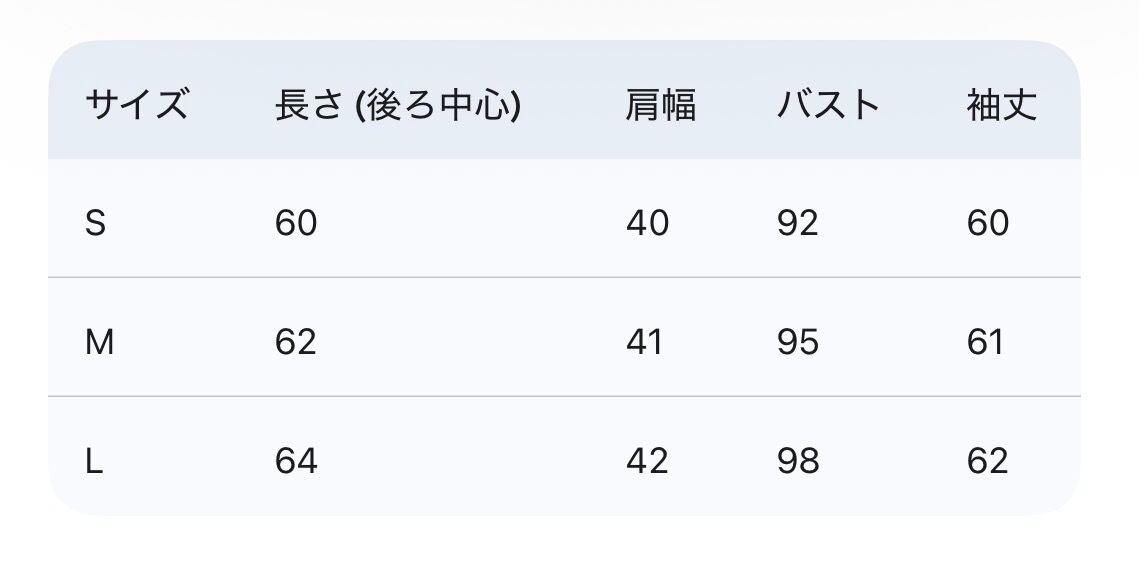This screenshot has height=566, width=1139.
Task: Click the サイズ column header
Action: click(137, 104)
